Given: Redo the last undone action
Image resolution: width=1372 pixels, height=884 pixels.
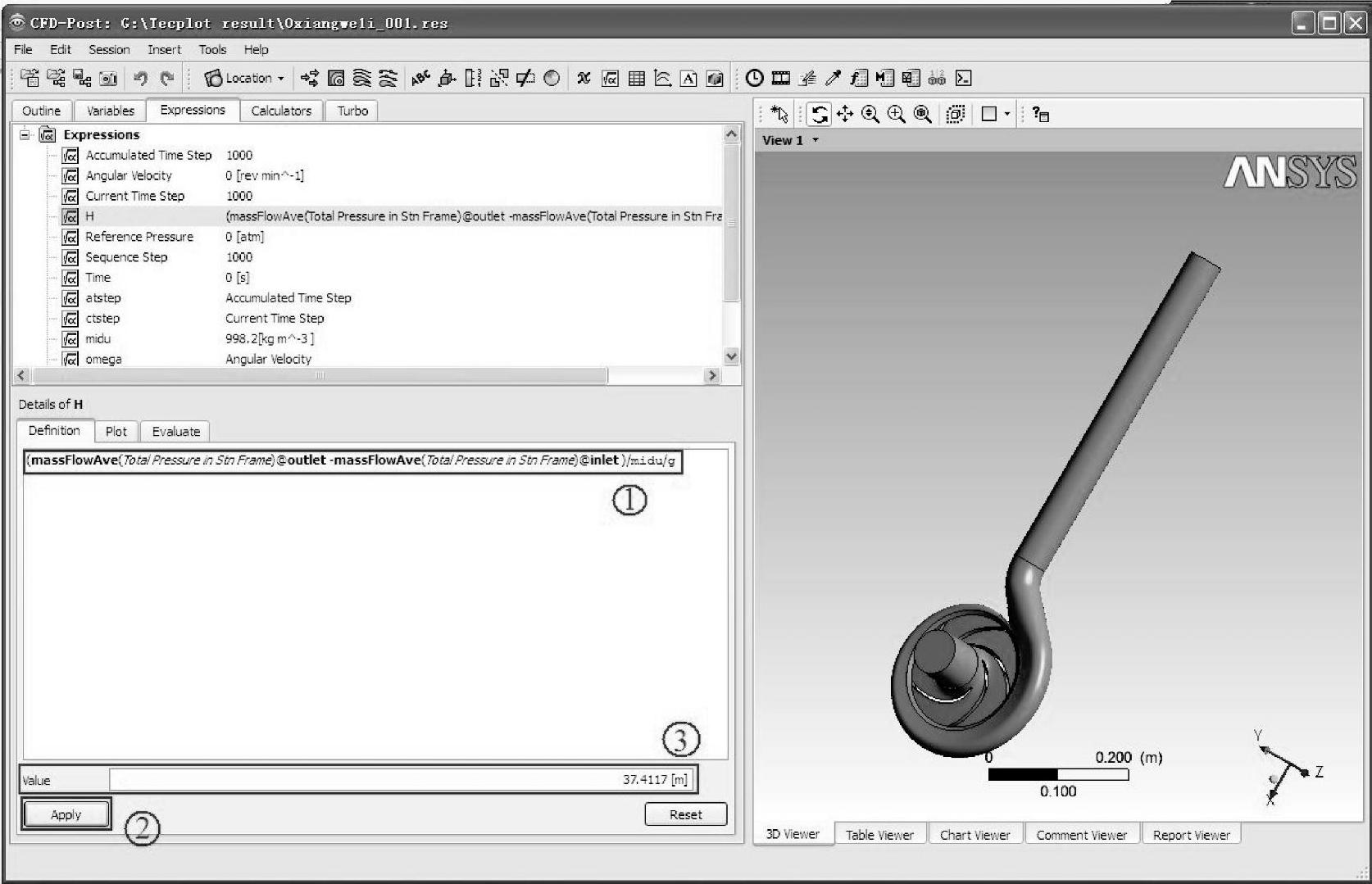Looking at the screenshot, I should click(166, 79).
